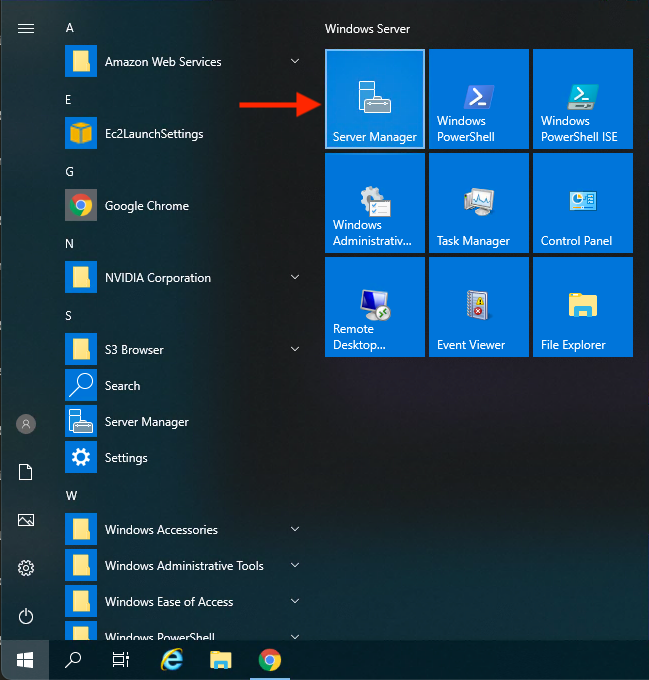Open the Documents icon in sidebar
Screen dimensions: 649x680
click(x=26, y=472)
